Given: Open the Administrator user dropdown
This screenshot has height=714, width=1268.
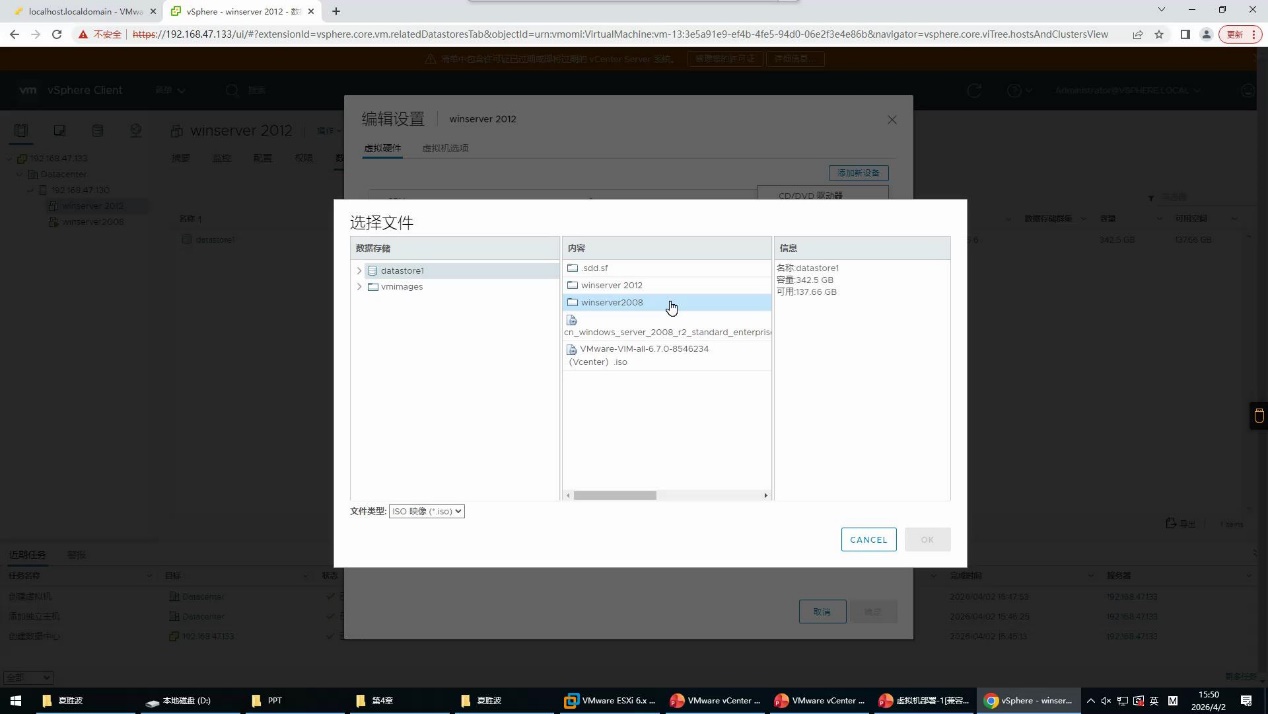Looking at the screenshot, I should click(x=1128, y=90).
